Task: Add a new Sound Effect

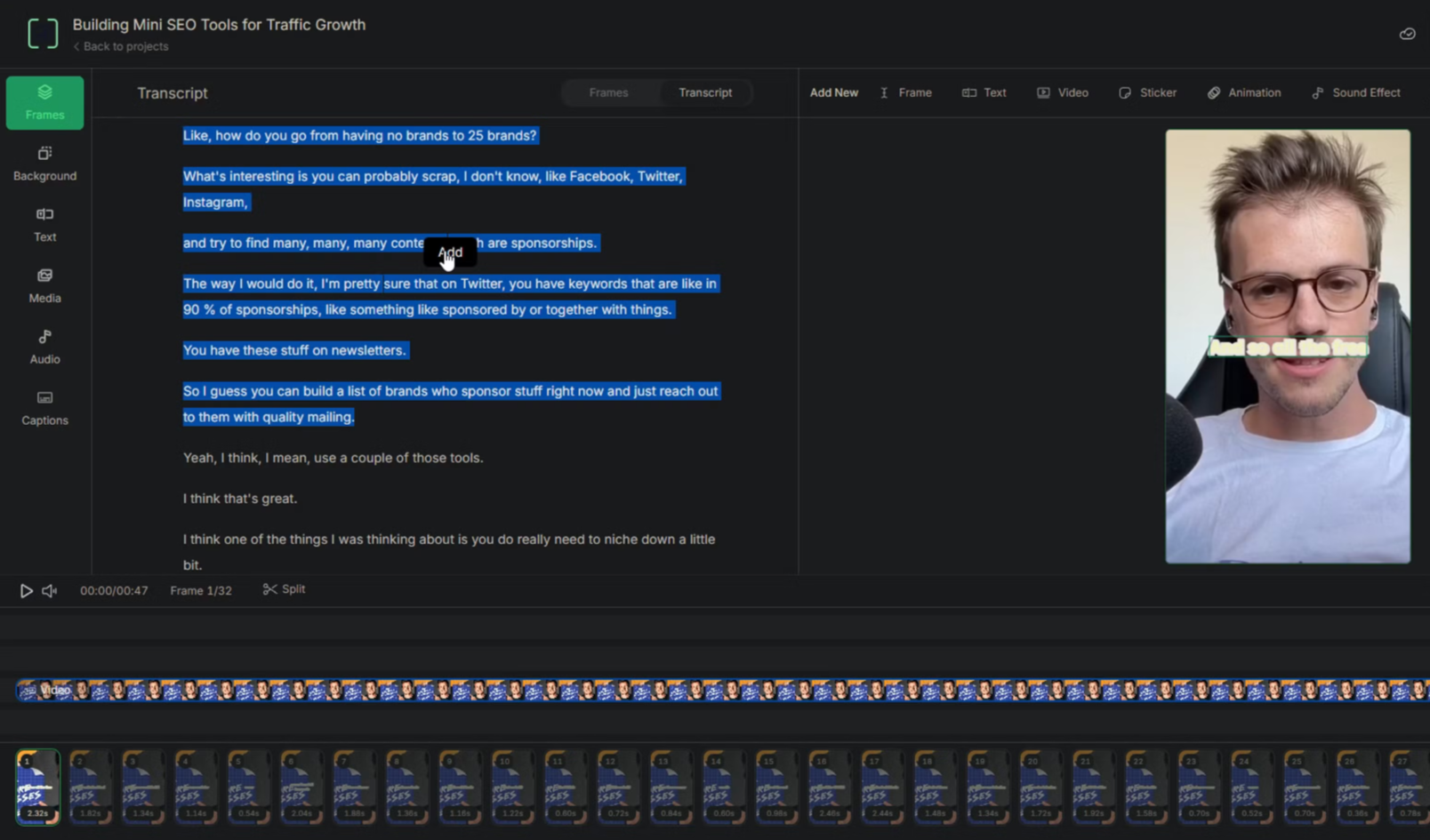Action: click(1356, 92)
